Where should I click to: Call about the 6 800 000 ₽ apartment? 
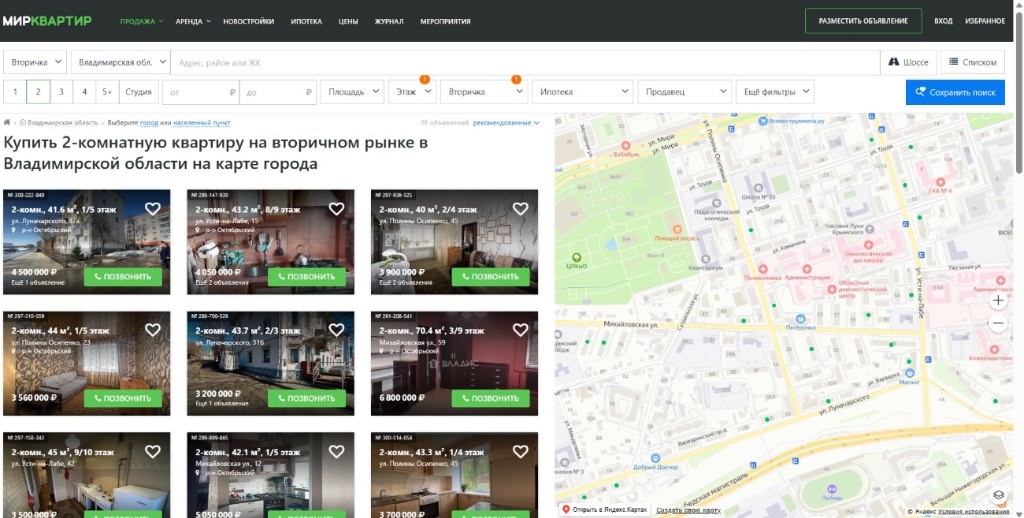pyautogui.click(x=490, y=398)
